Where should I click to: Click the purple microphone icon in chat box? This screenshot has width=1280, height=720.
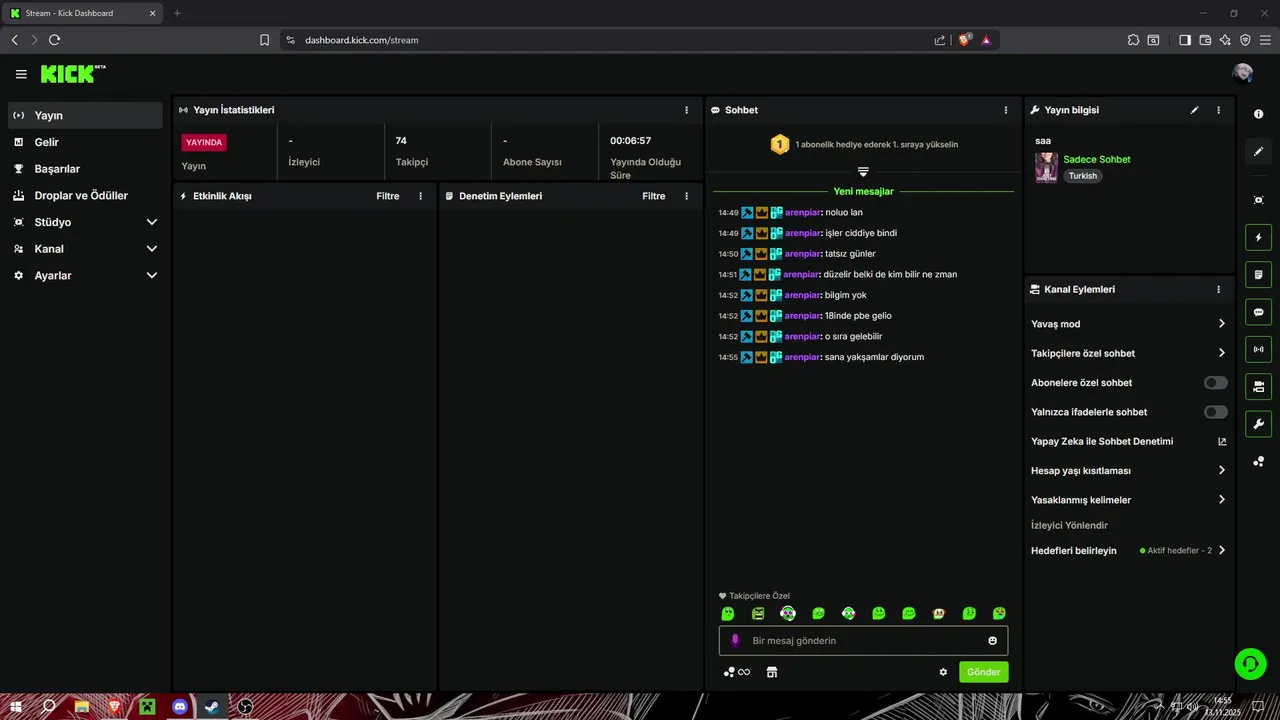click(x=735, y=640)
